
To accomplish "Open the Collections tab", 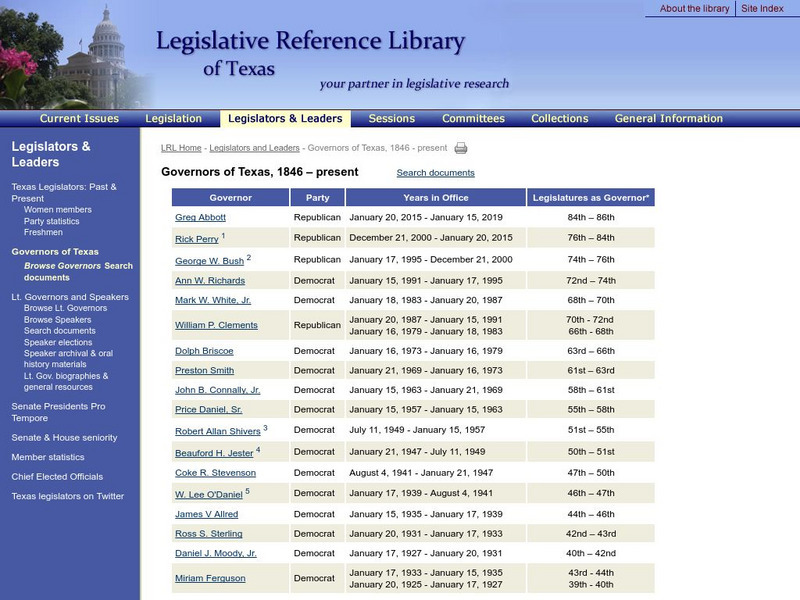I will pyautogui.click(x=560, y=118).
